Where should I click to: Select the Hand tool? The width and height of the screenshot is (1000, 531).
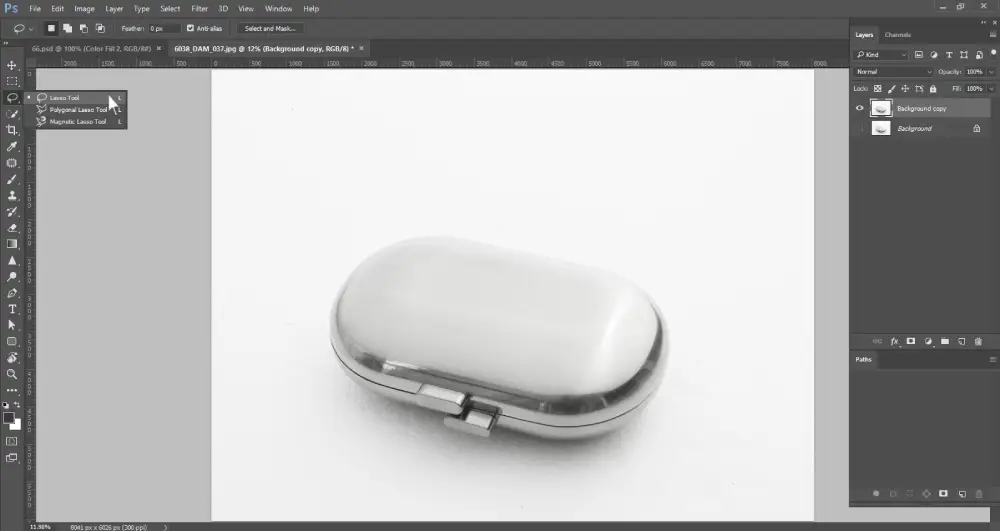[12, 358]
